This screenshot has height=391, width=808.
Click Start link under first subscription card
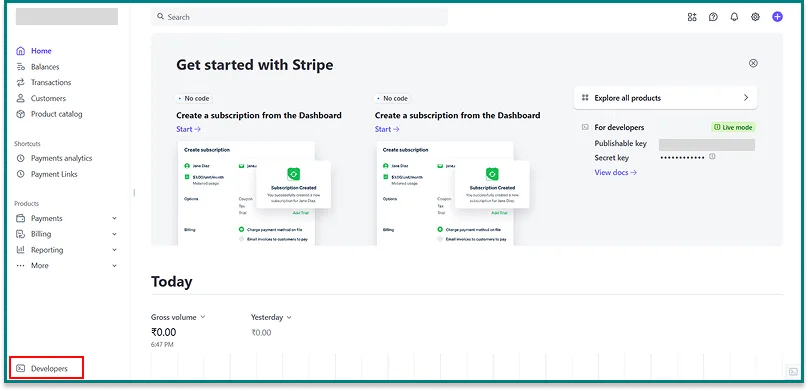click(x=189, y=129)
